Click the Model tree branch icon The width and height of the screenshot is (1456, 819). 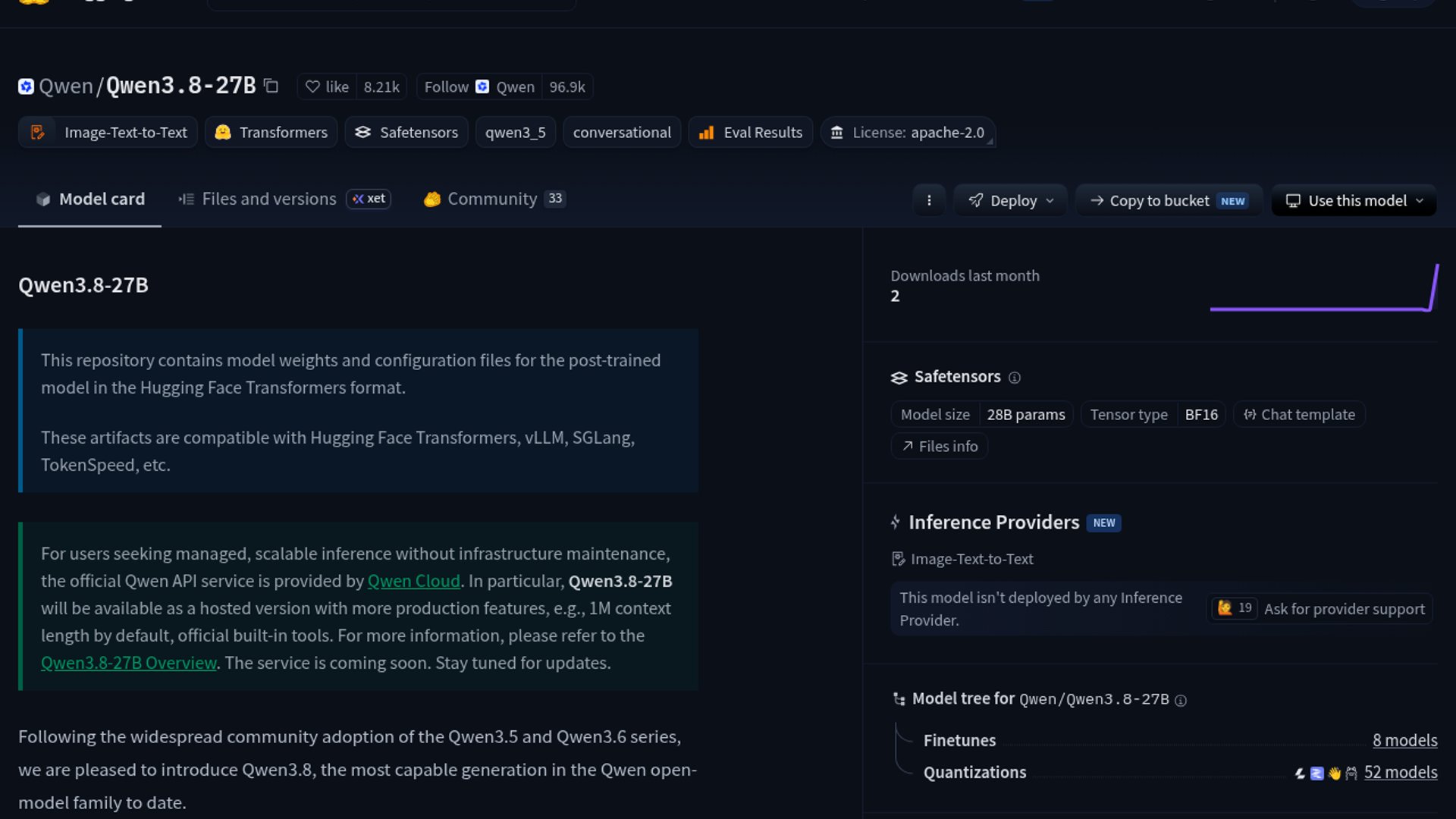899,699
